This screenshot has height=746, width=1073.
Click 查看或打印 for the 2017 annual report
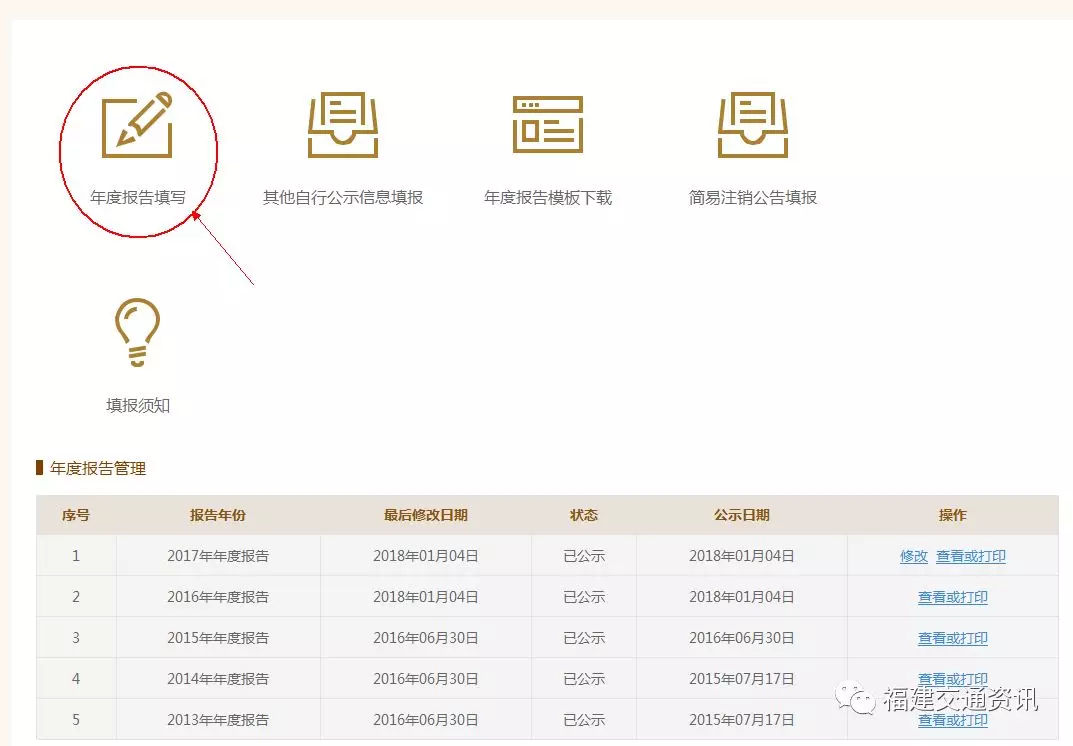(x=970, y=556)
